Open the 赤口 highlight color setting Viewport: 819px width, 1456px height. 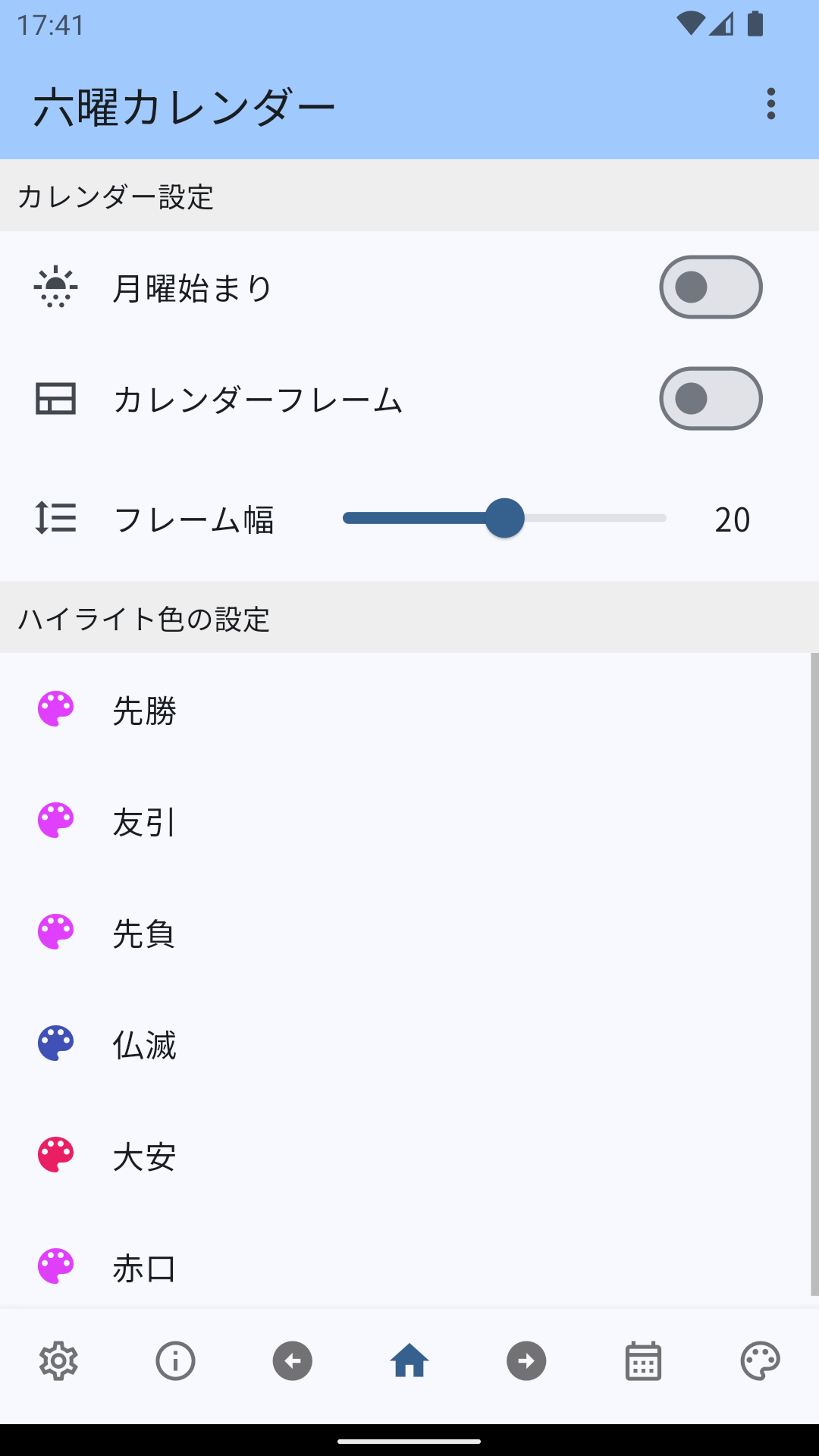click(x=409, y=1266)
